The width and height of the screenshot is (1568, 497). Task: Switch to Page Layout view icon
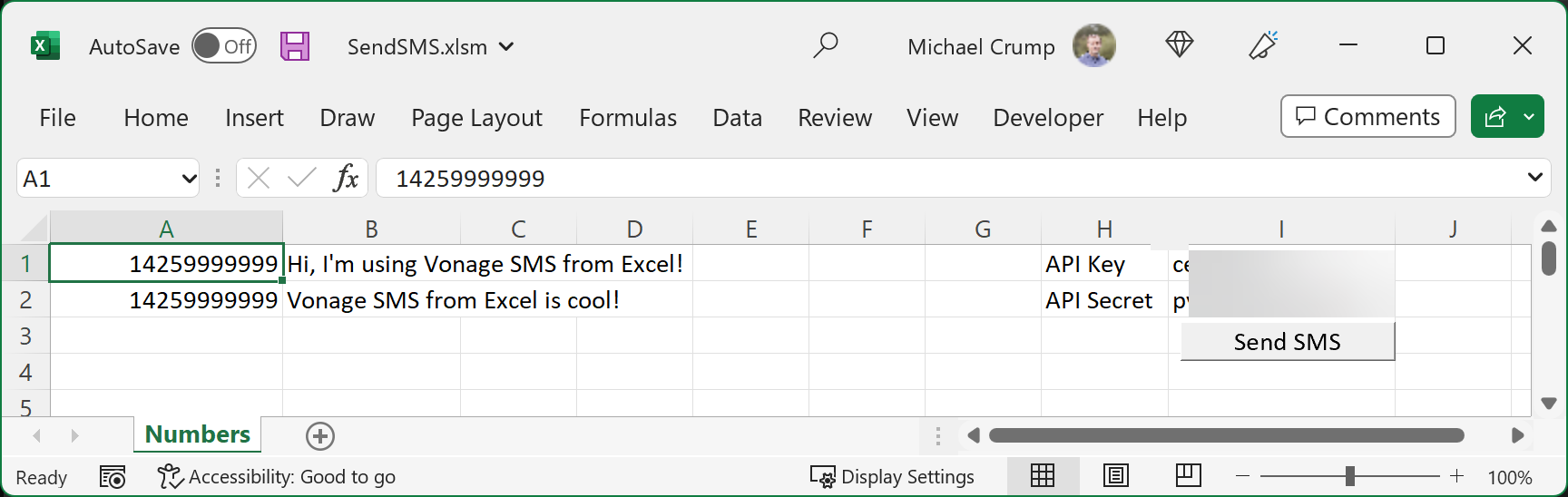click(1115, 475)
